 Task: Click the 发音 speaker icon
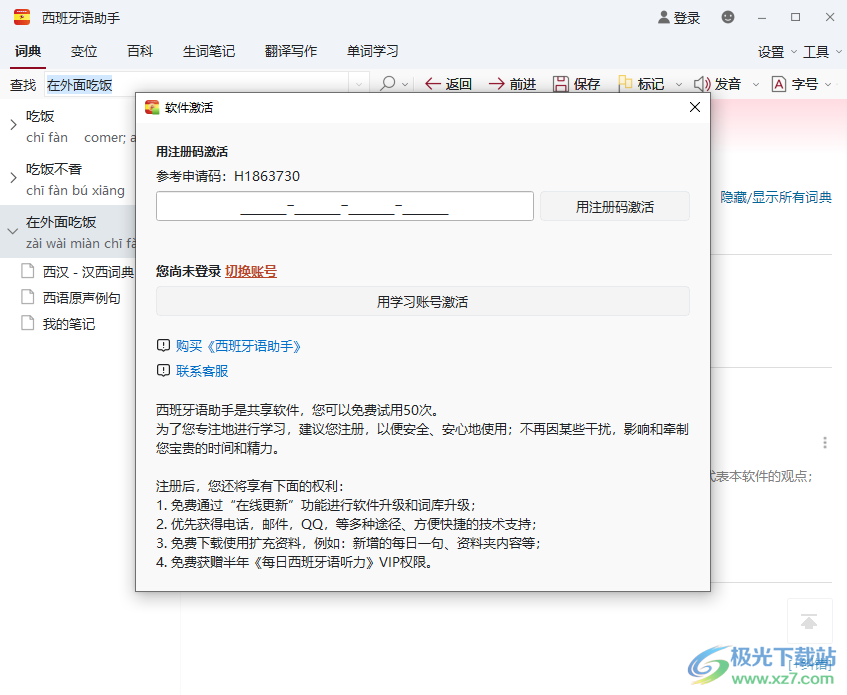tap(702, 84)
